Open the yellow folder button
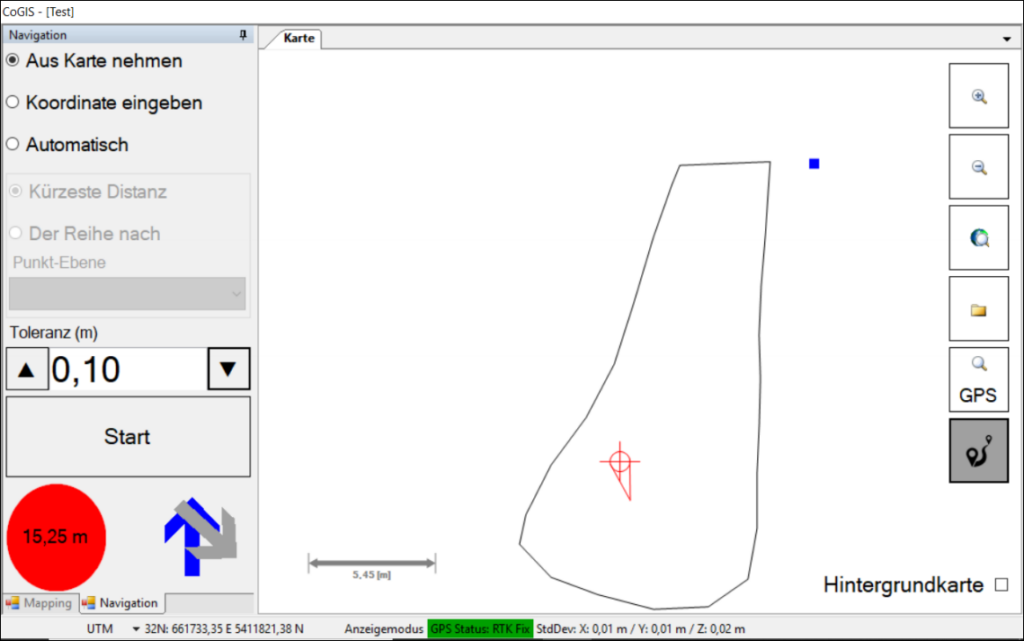 (979, 309)
